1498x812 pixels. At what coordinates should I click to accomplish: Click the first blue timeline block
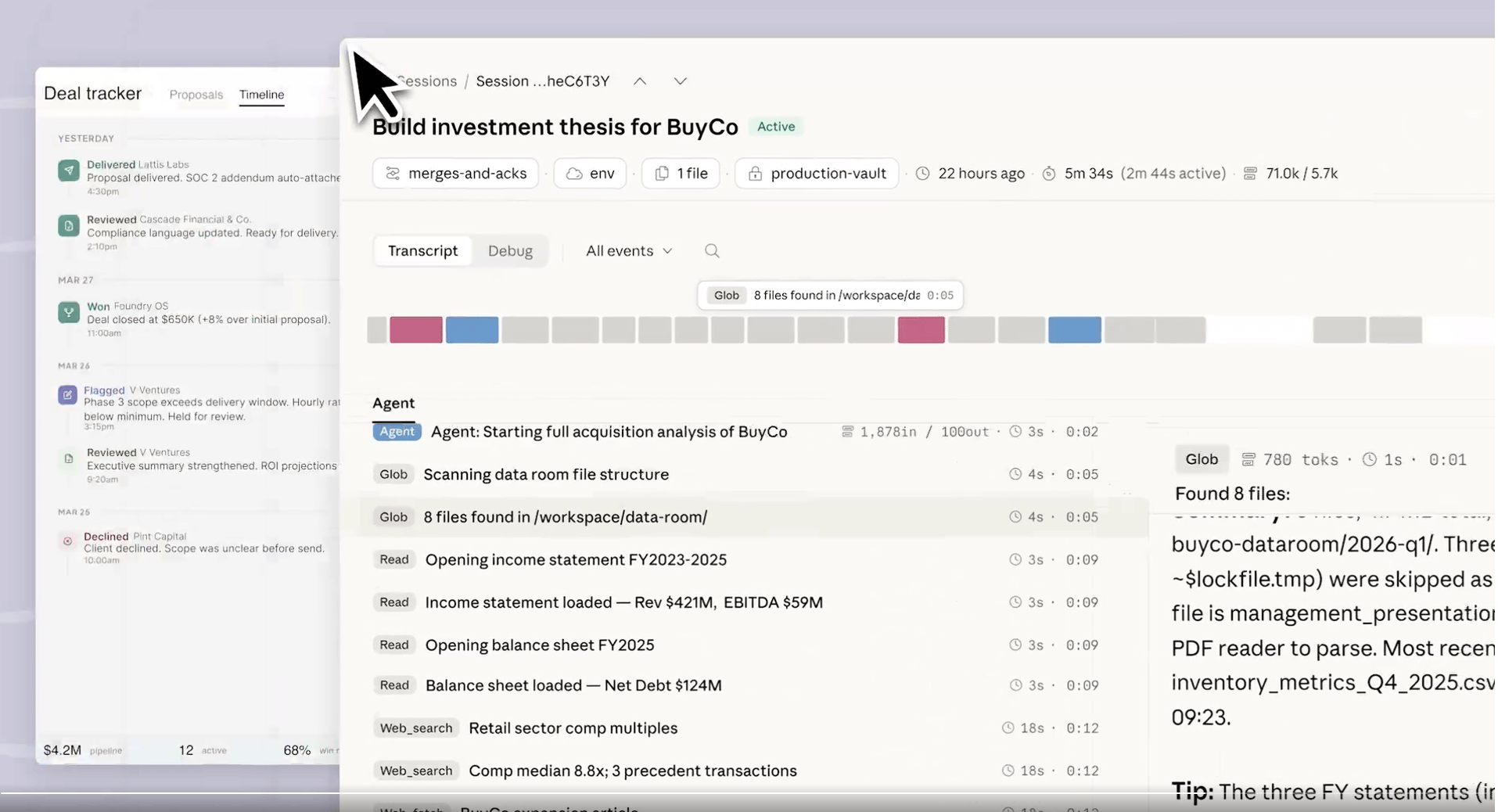coord(472,330)
